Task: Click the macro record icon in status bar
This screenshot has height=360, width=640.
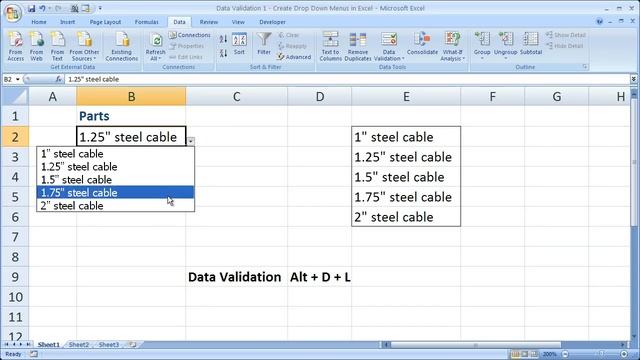Action: (34, 354)
